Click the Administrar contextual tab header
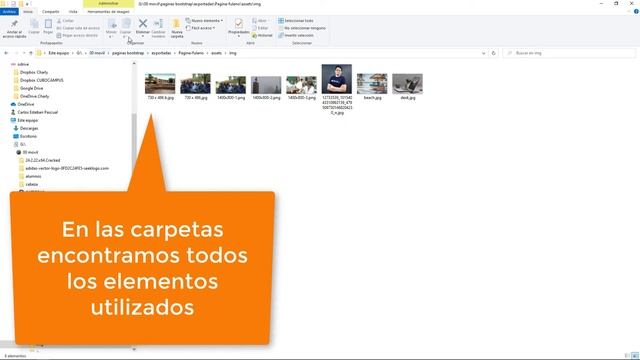640x360 pixels. point(109,4)
